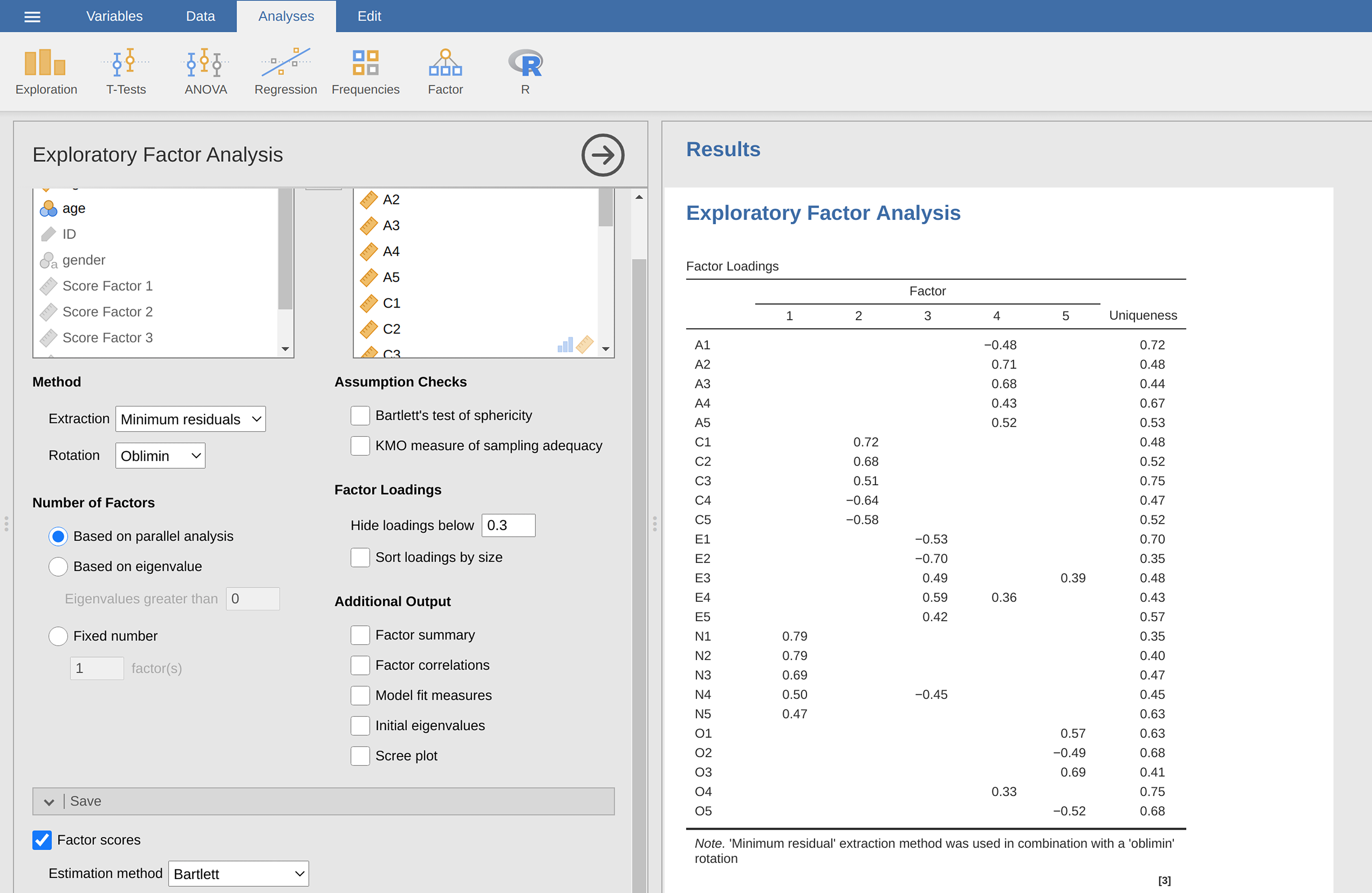Select Fixed number of factors radio
The height and width of the screenshot is (893, 1372).
click(x=58, y=637)
